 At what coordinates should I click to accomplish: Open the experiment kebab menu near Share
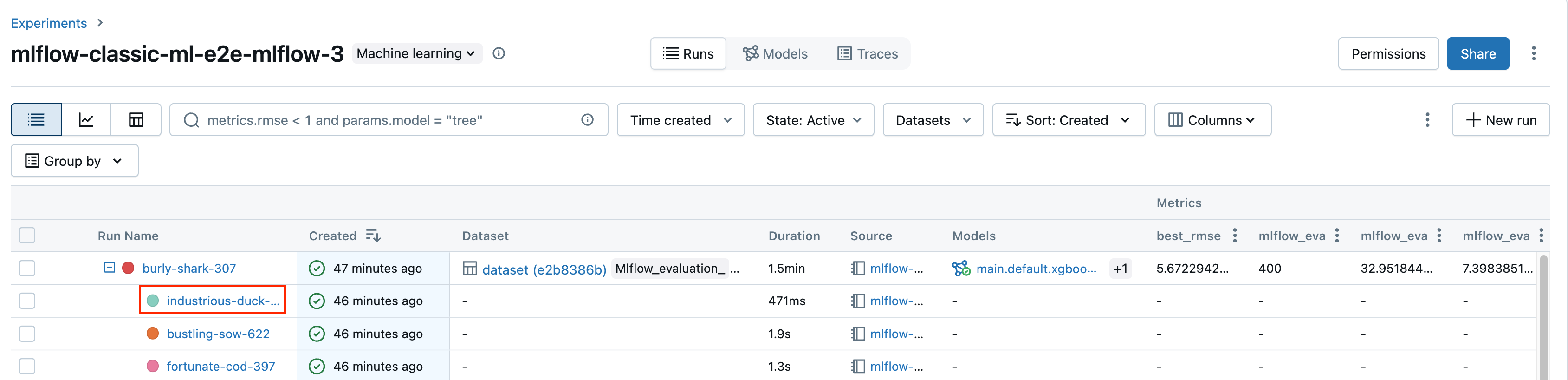point(1533,53)
